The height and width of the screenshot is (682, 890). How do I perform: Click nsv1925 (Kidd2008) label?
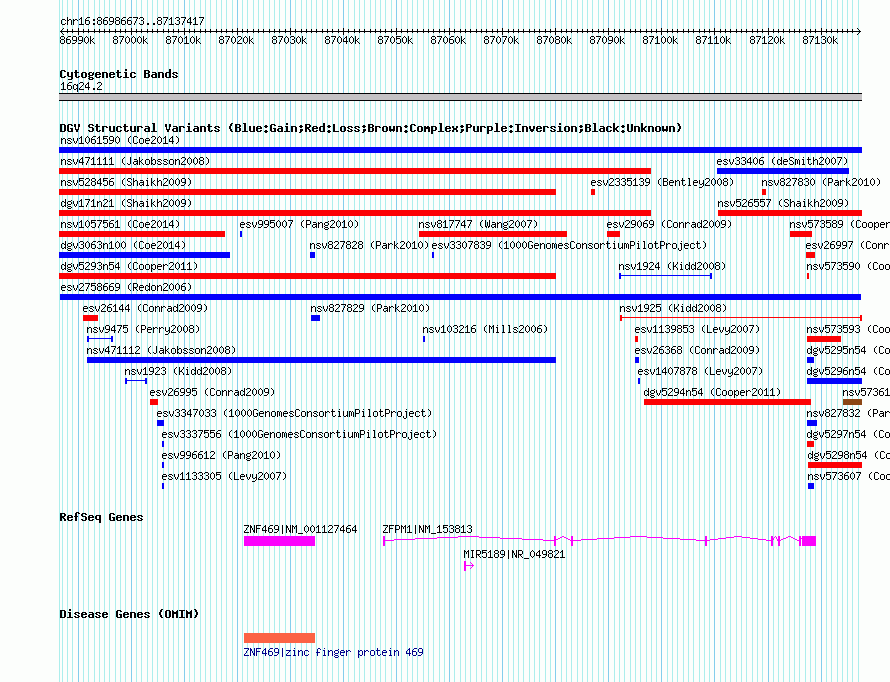point(673,308)
